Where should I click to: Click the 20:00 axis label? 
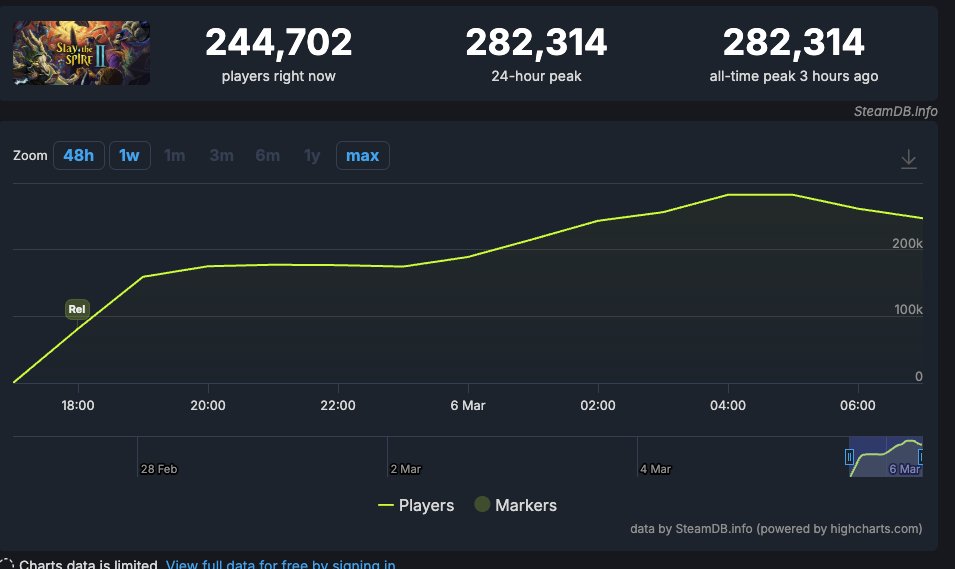[x=208, y=405]
